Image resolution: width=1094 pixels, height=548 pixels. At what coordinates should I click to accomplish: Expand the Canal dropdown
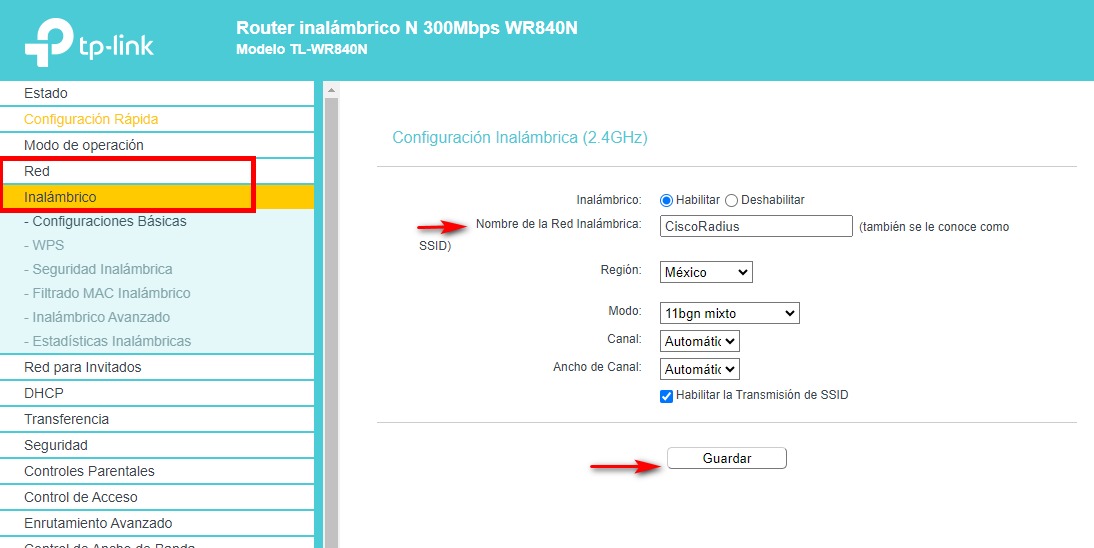[x=699, y=341]
